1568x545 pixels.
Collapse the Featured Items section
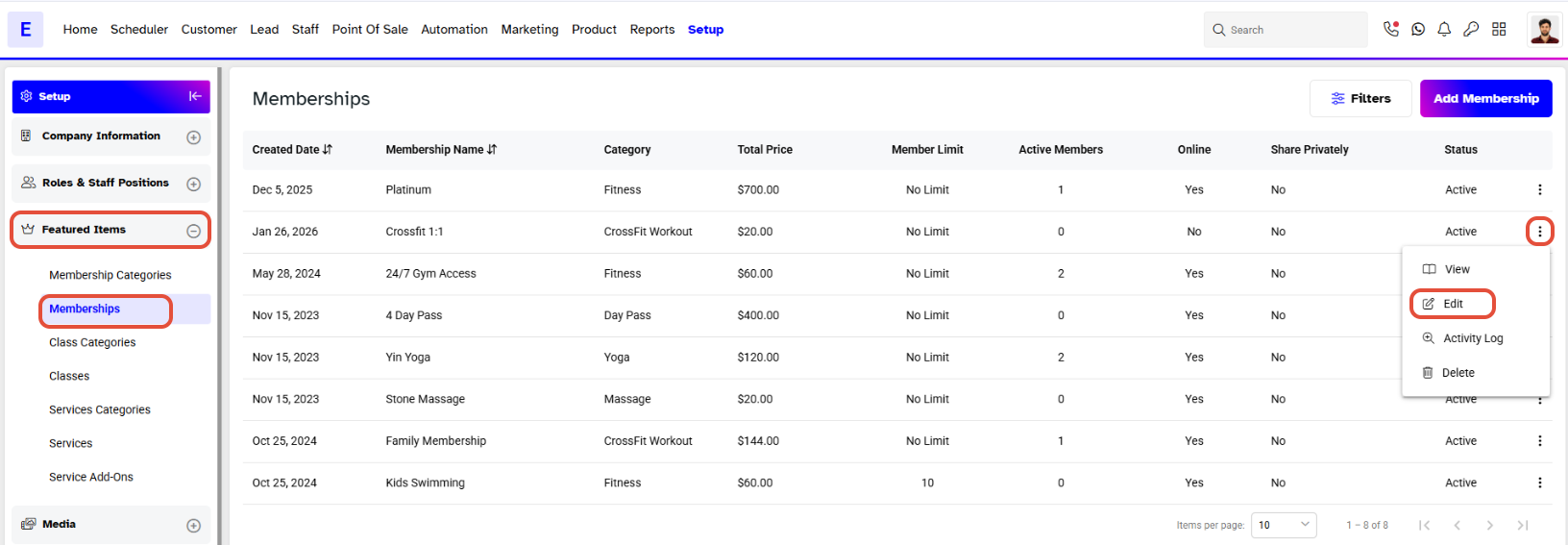coord(193,231)
